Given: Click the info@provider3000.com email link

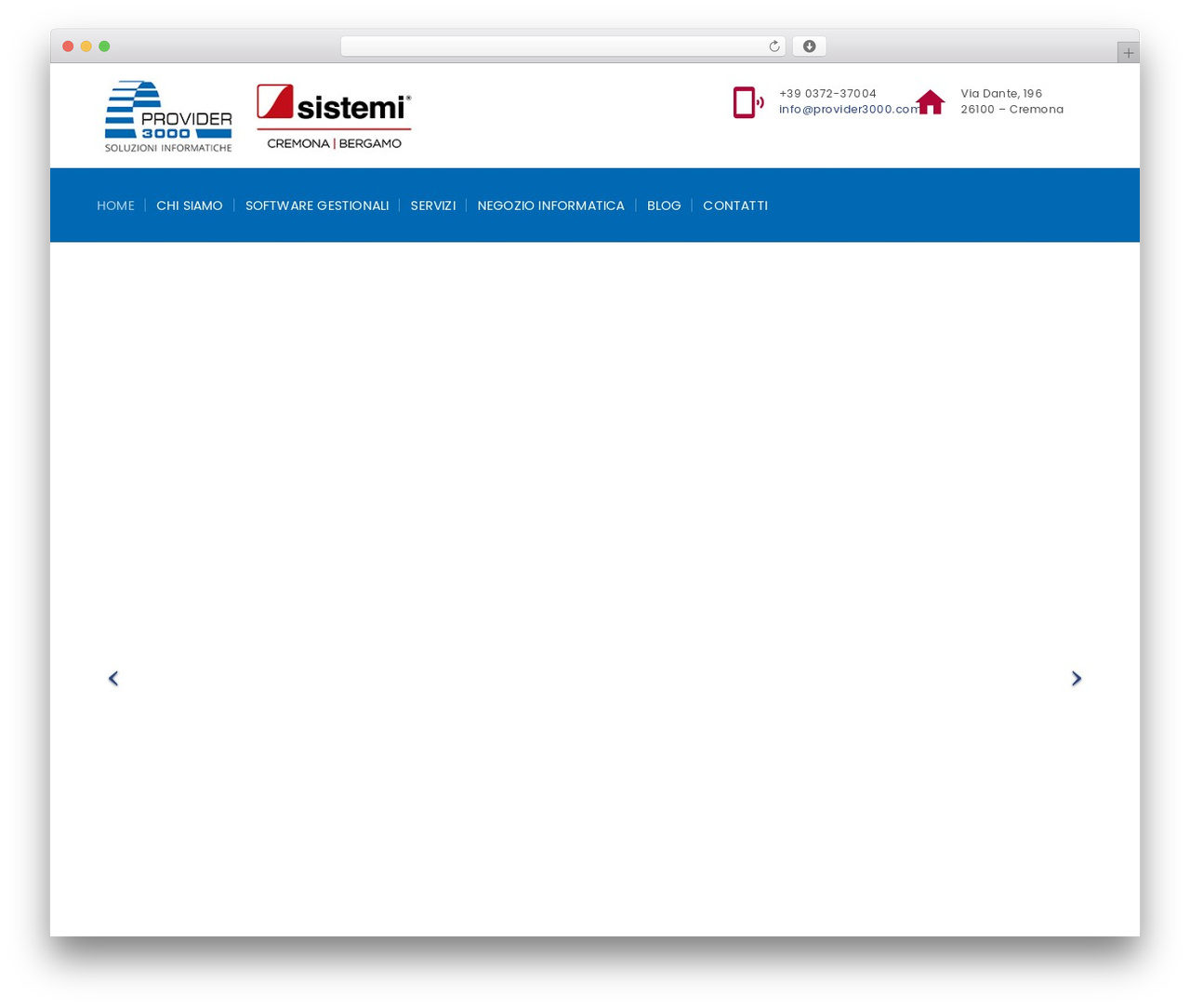Looking at the screenshot, I should tap(850, 110).
